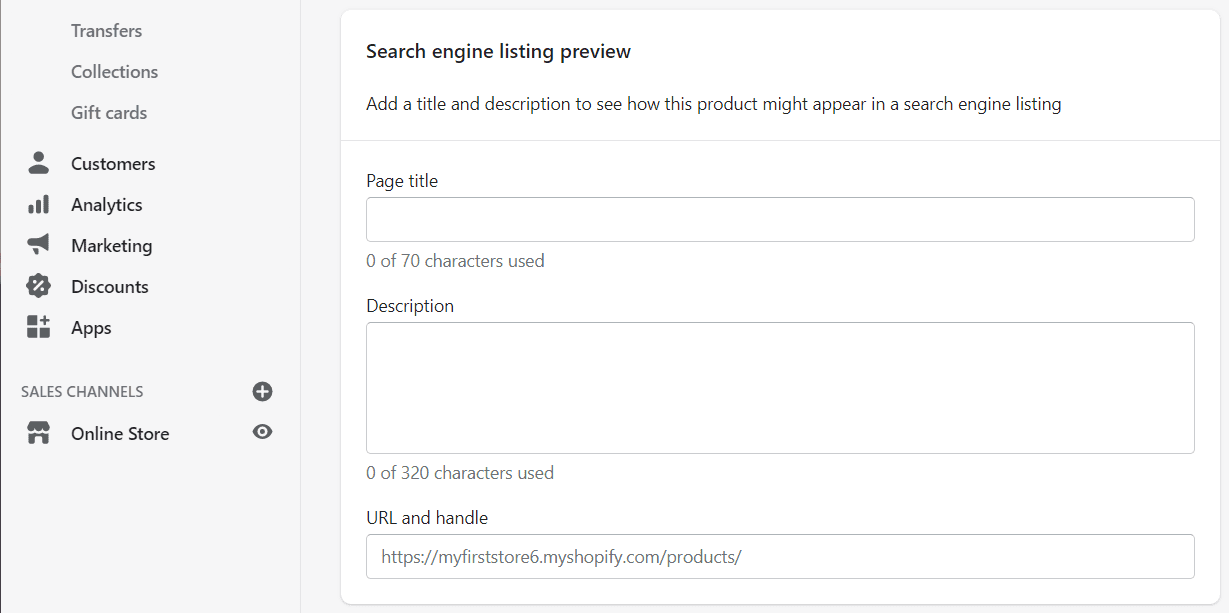Open Collections in the sidebar
The width and height of the screenshot is (1229, 613).
coord(115,72)
